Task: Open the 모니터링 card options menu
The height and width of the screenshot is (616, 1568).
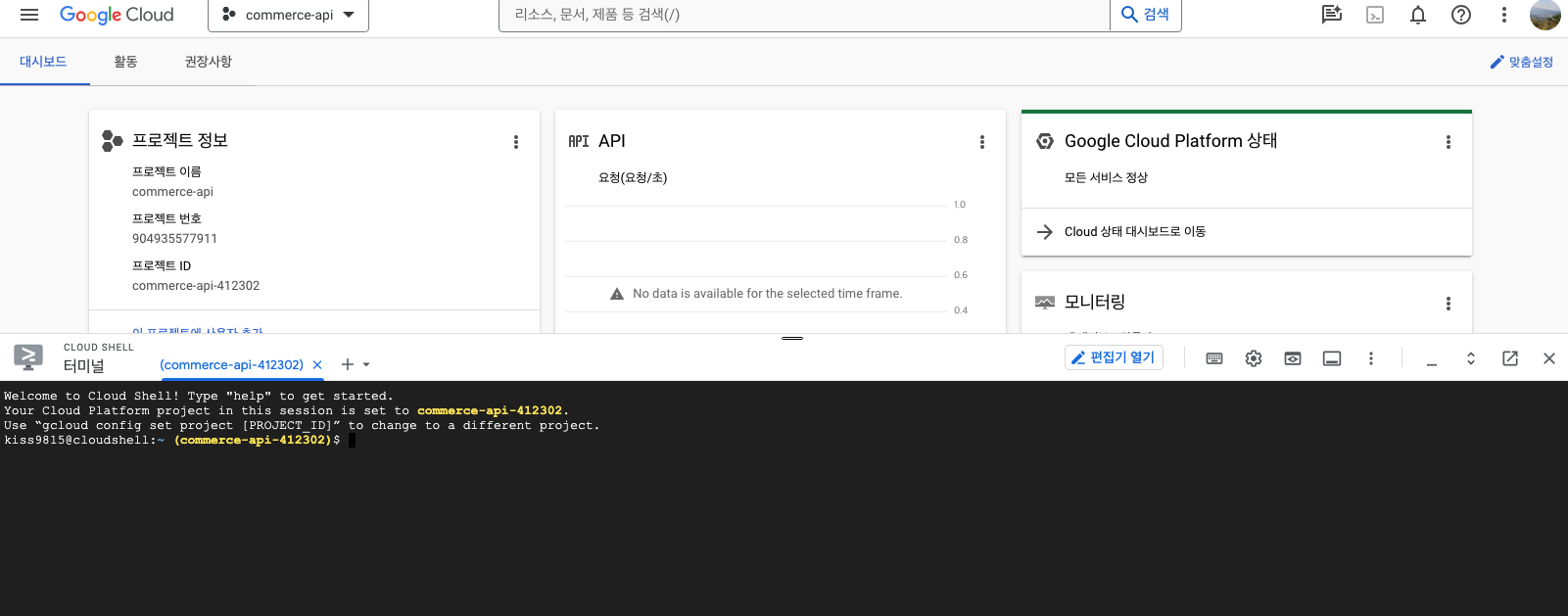Action: (x=1449, y=304)
